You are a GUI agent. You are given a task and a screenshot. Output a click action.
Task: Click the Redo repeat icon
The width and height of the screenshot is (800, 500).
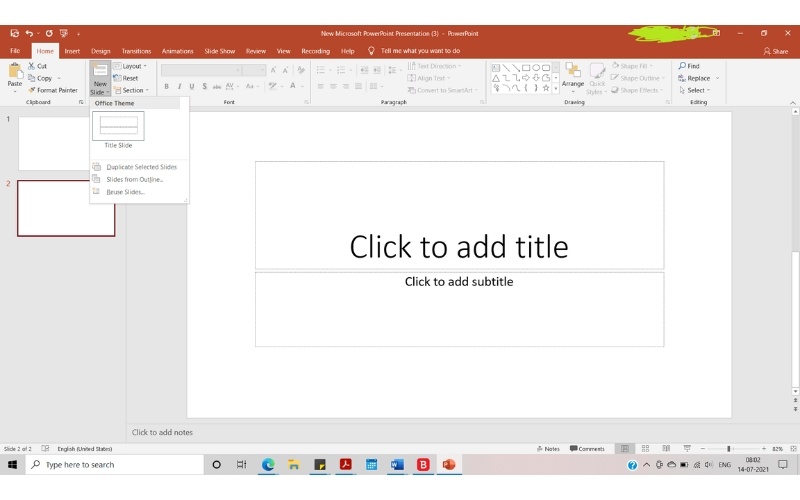click(x=49, y=33)
